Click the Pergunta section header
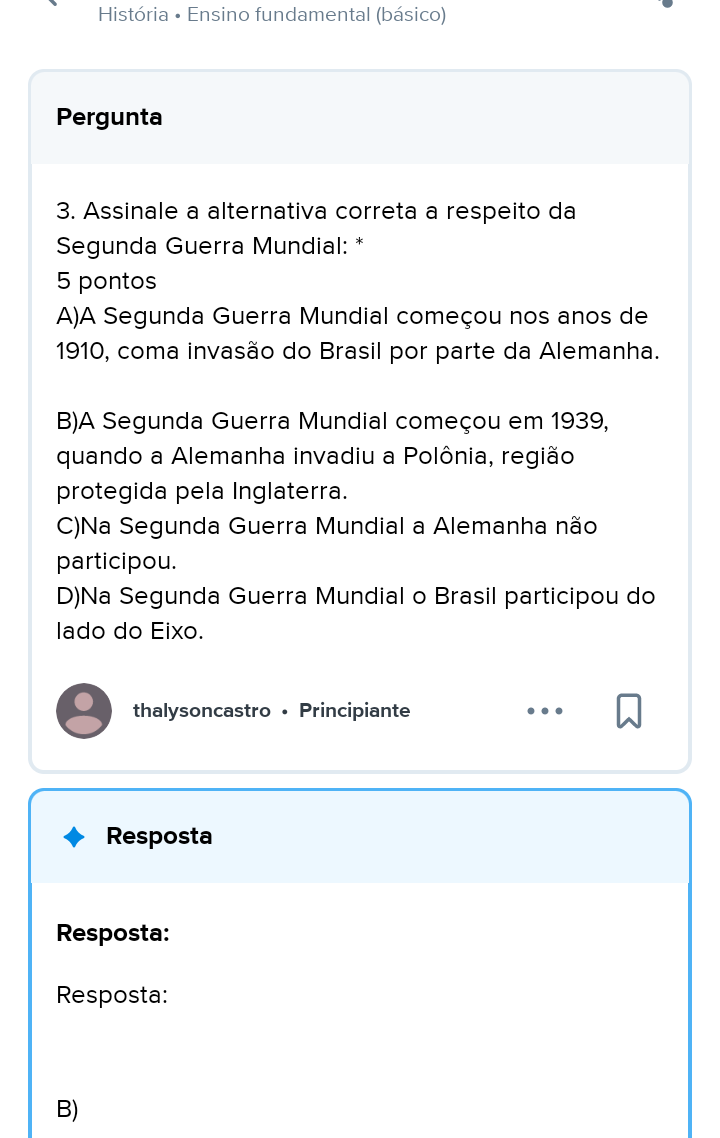720x1138 pixels. pyautogui.click(x=110, y=117)
